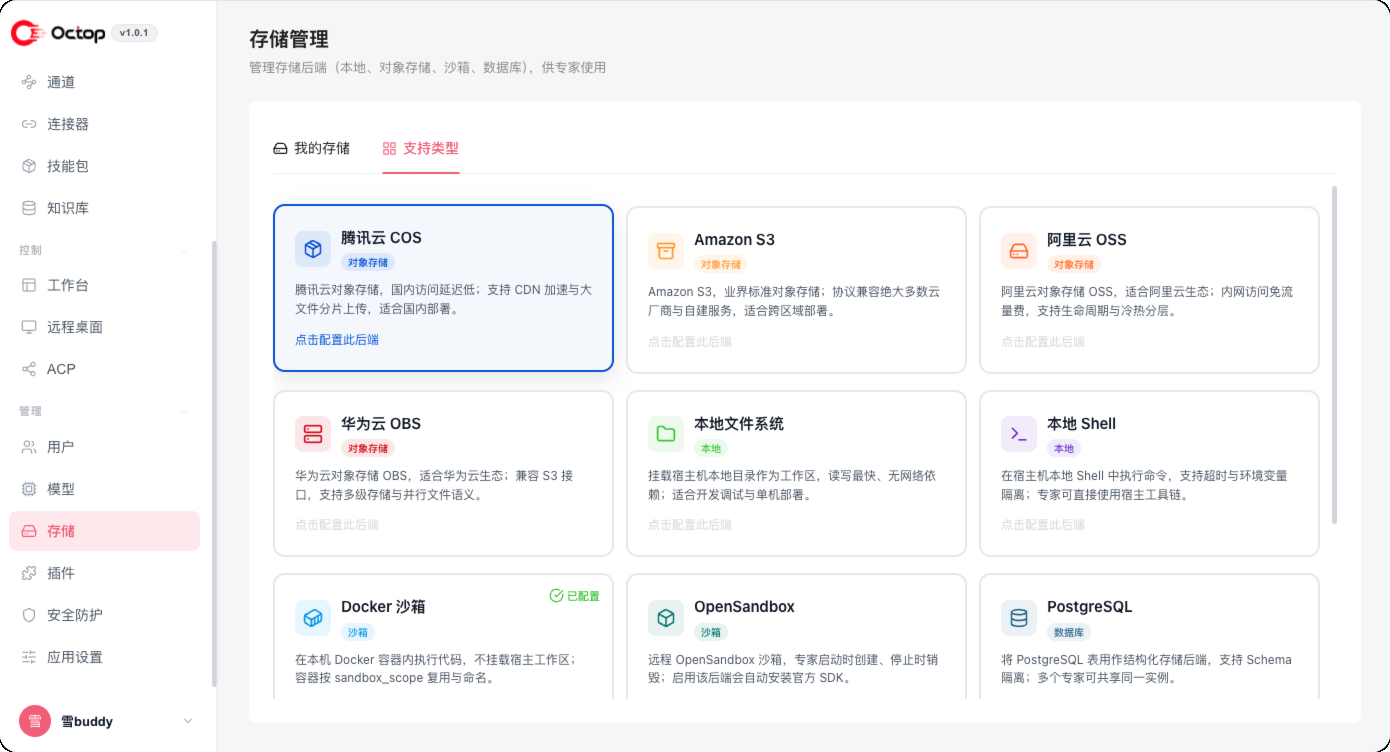
Task: Click the 本地文件系统 green folder icon
Action: (x=666, y=434)
